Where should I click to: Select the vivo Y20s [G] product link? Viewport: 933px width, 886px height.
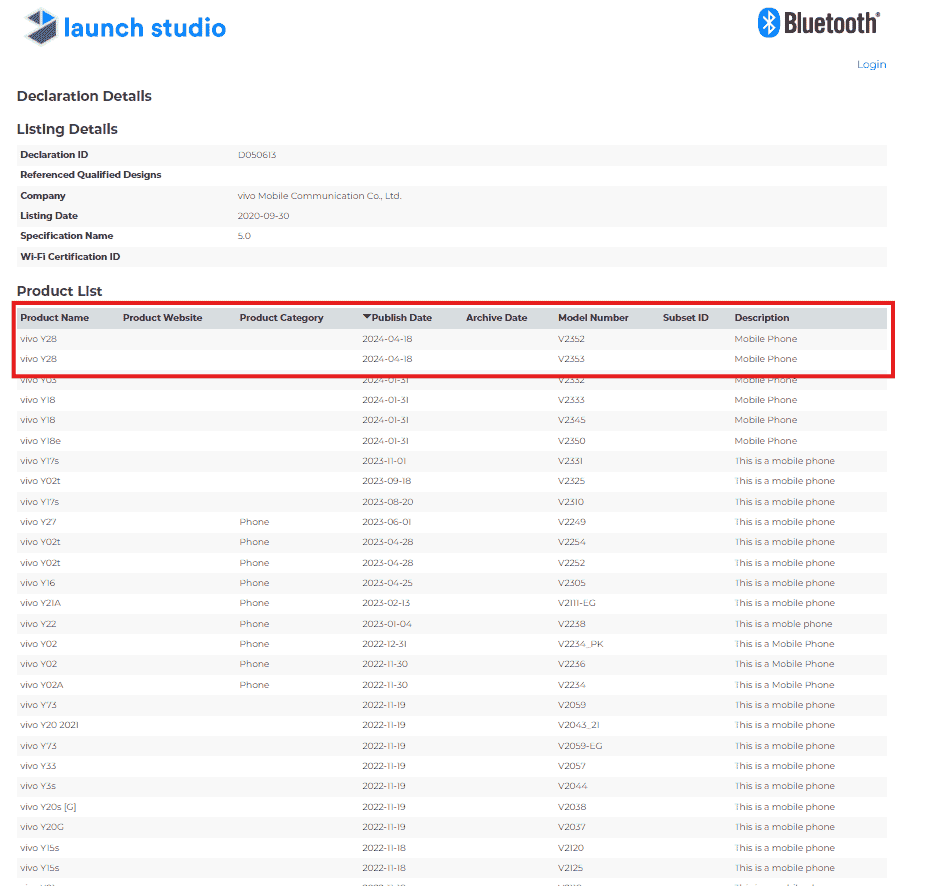tap(48, 807)
